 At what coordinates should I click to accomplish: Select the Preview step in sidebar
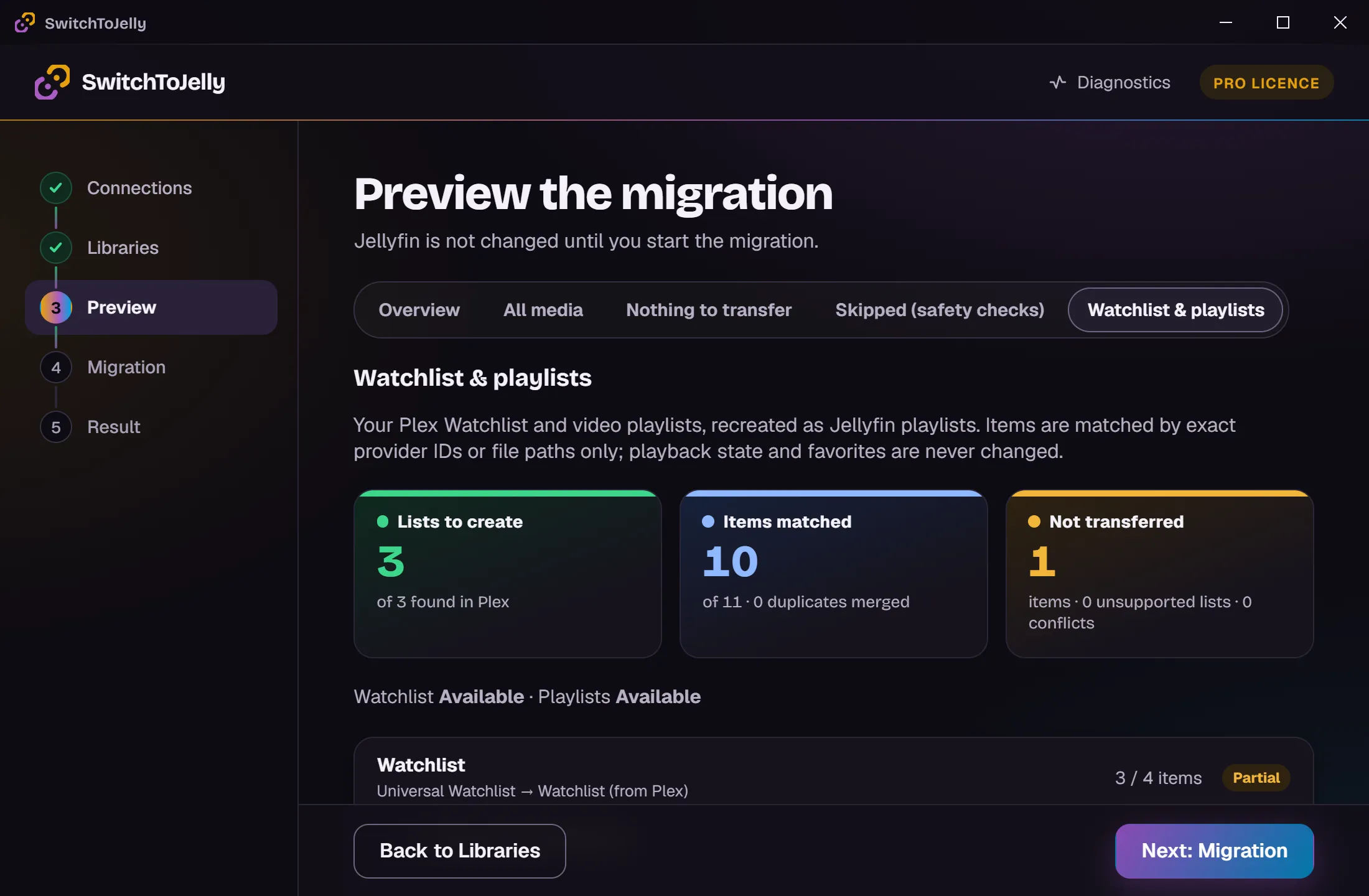coord(151,307)
